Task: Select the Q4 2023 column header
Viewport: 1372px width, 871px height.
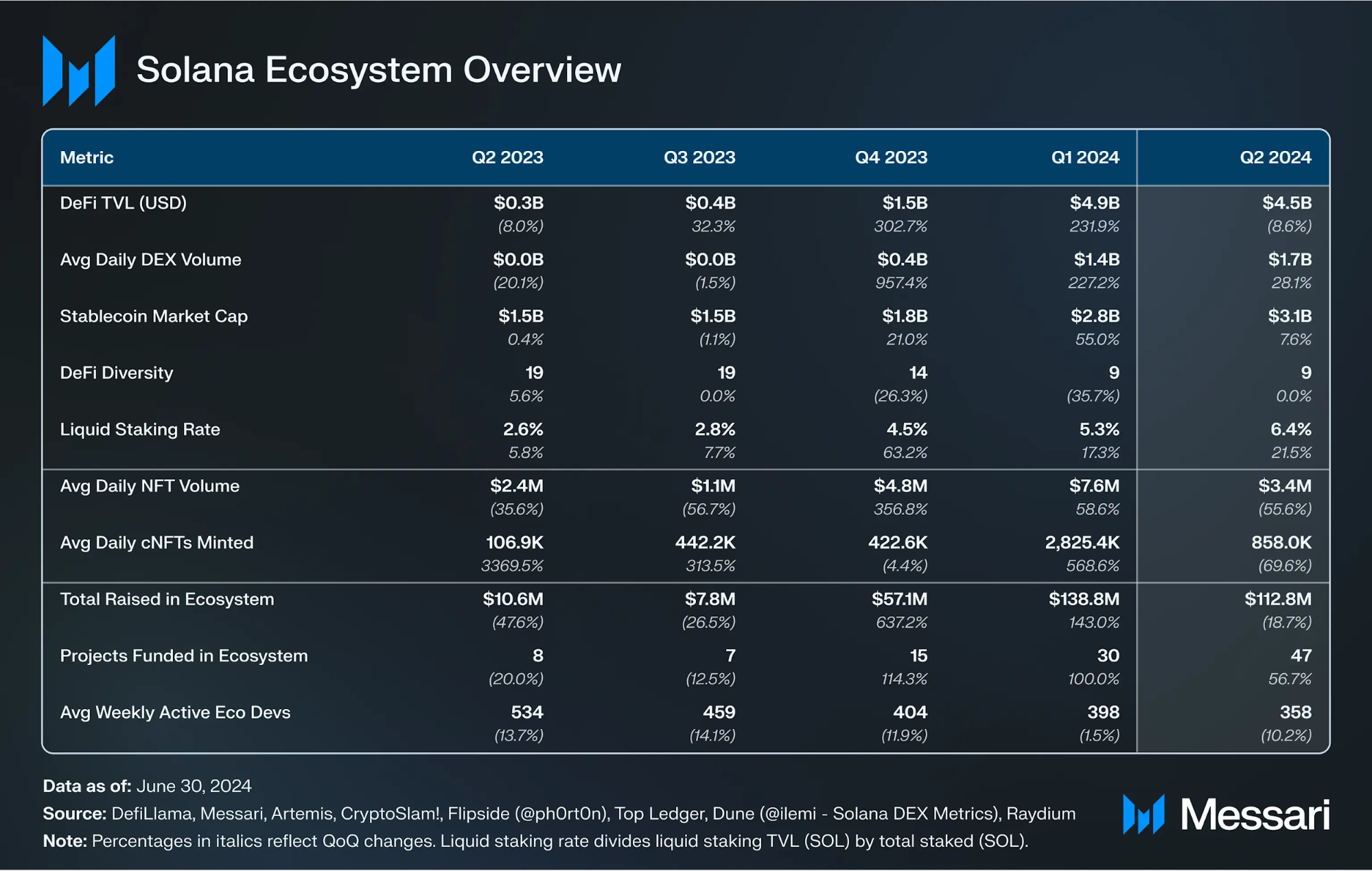Action: [x=891, y=158]
